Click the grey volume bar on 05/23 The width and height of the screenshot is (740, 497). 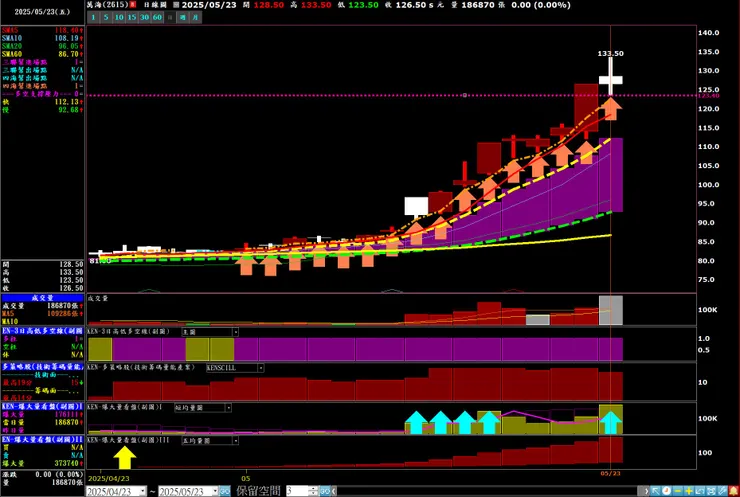pos(611,310)
